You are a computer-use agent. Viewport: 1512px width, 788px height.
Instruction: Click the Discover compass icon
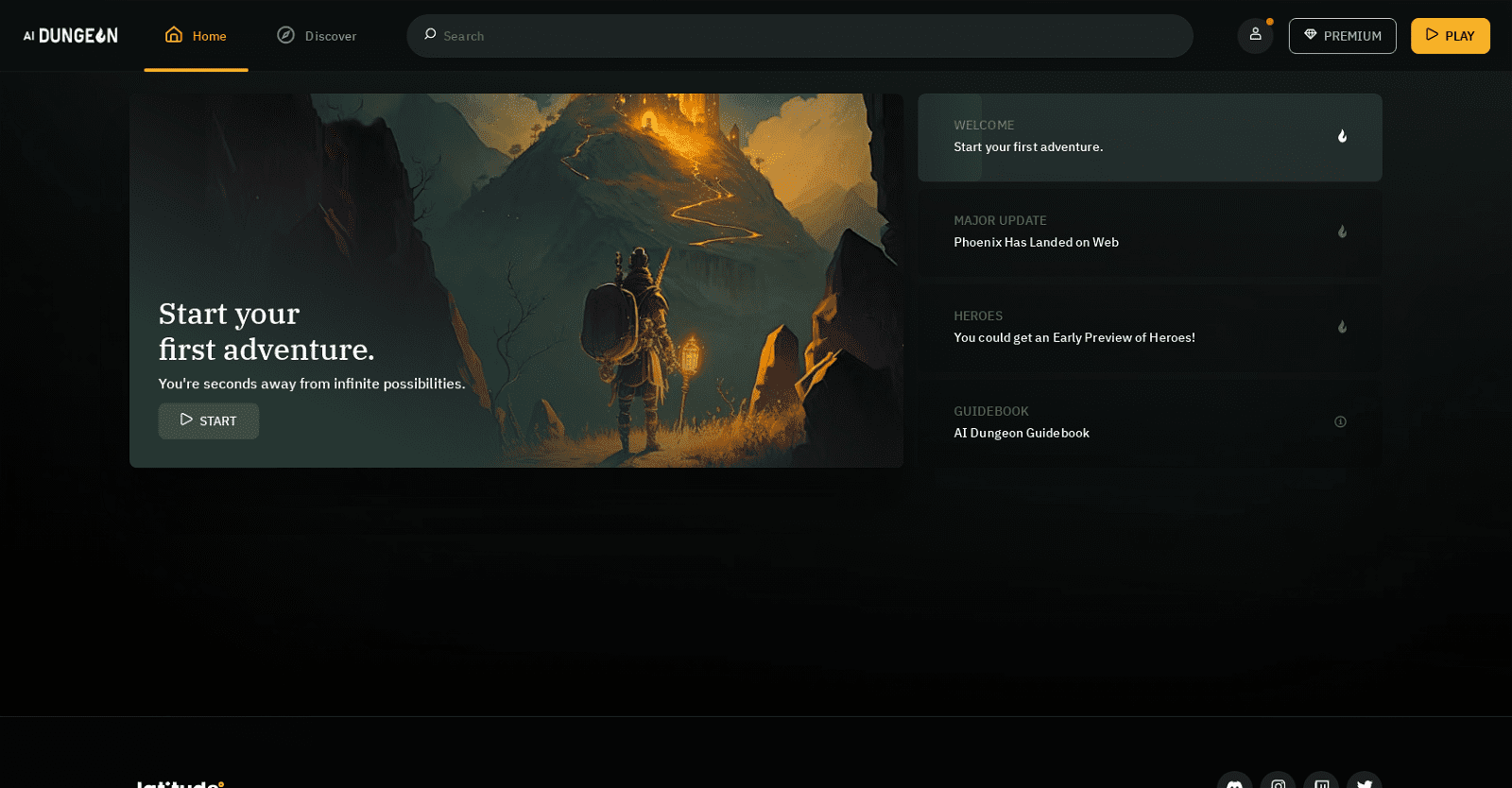tap(285, 35)
